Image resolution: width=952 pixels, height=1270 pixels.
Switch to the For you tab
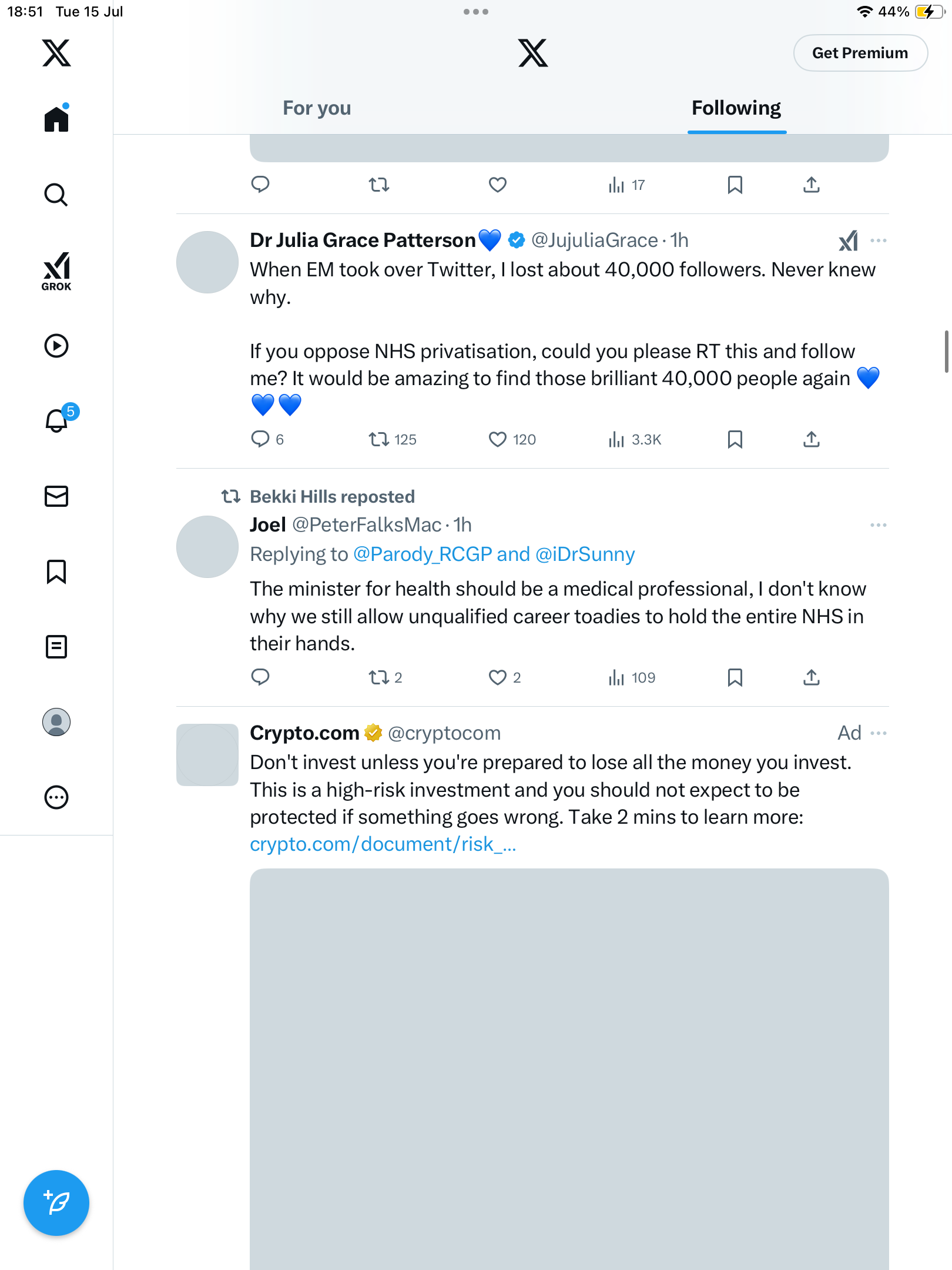(x=317, y=108)
